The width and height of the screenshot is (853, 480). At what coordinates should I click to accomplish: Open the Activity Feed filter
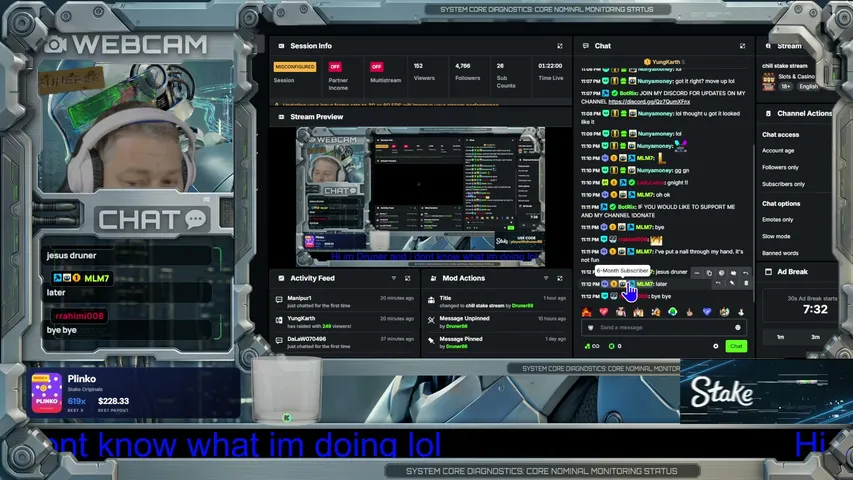tap(393, 278)
